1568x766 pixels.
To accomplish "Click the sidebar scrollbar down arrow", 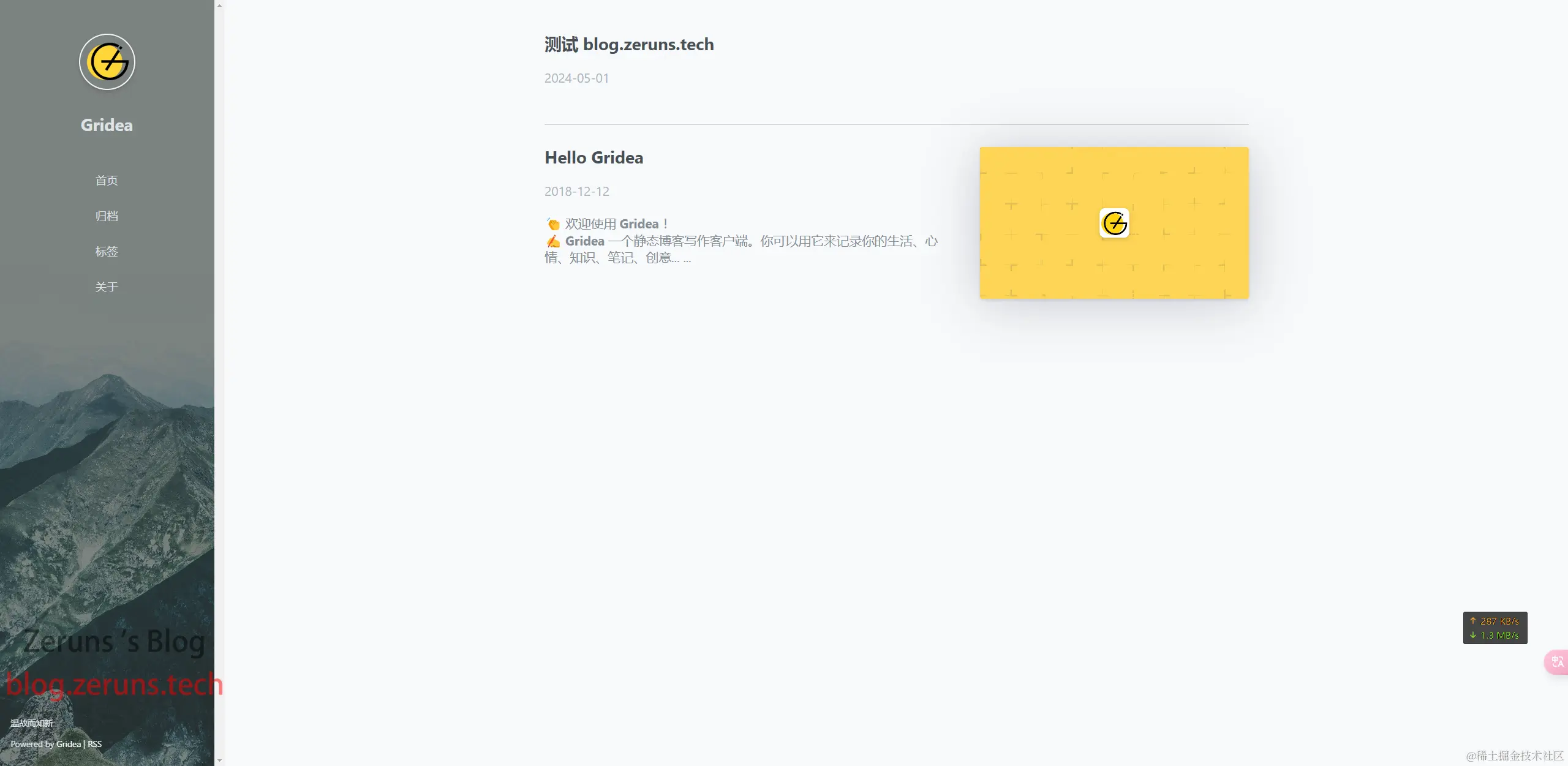I will click(219, 760).
